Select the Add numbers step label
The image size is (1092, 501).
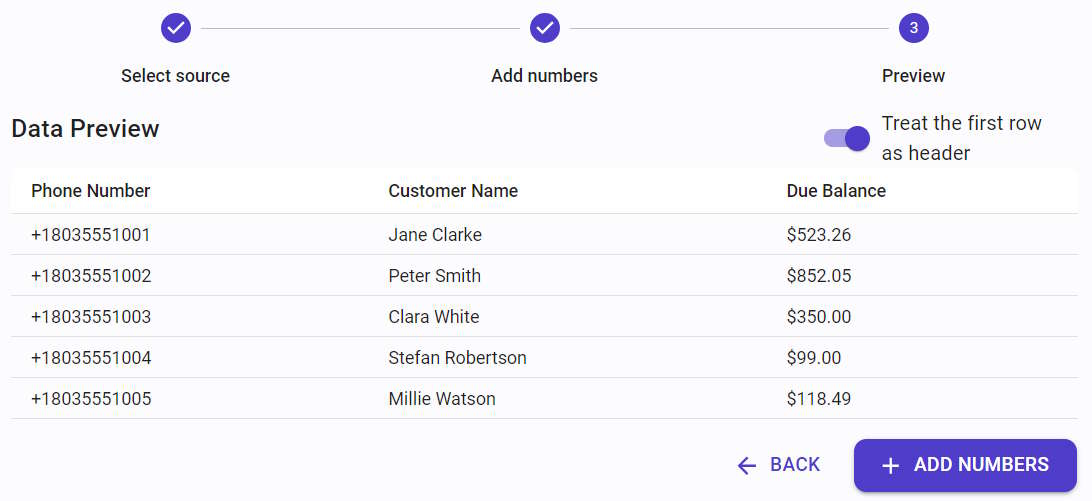pyautogui.click(x=545, y=75)
